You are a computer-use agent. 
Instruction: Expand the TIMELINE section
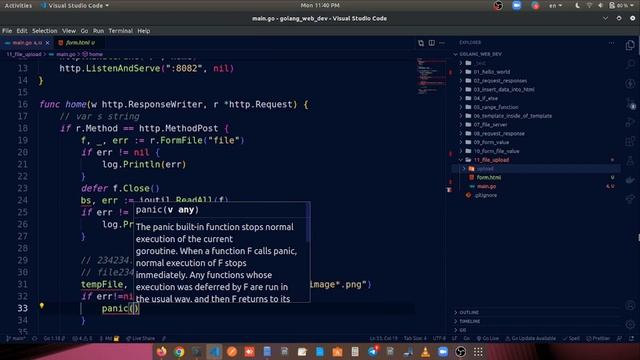tap(469, 321)
